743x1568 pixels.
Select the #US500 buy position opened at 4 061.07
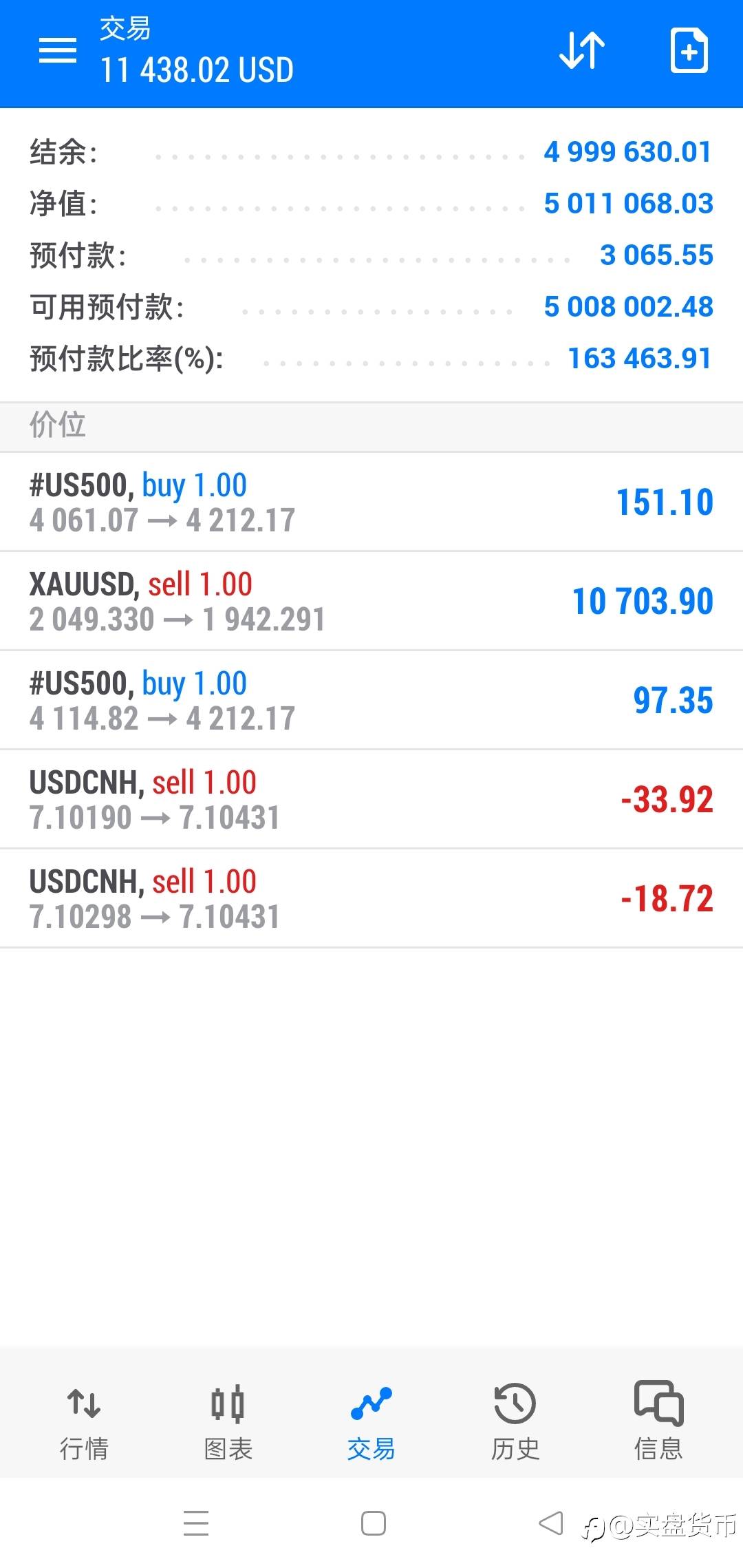(371, 502)
